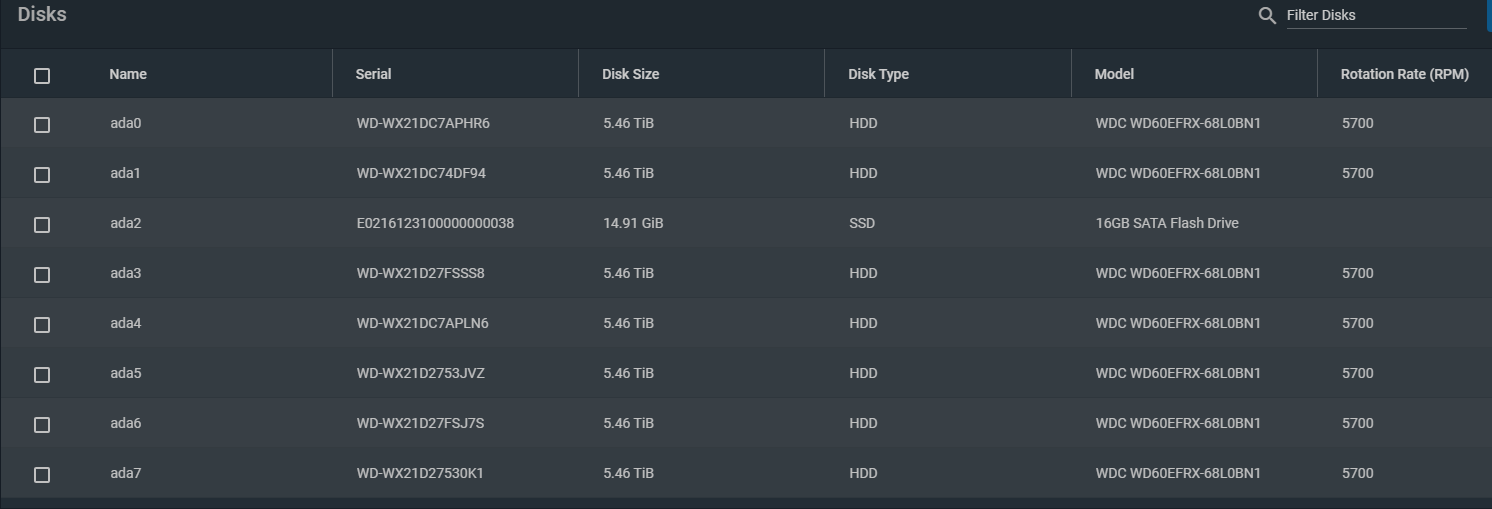
Task: Click the Disk Size column header
Action: [x=630, y=74]
